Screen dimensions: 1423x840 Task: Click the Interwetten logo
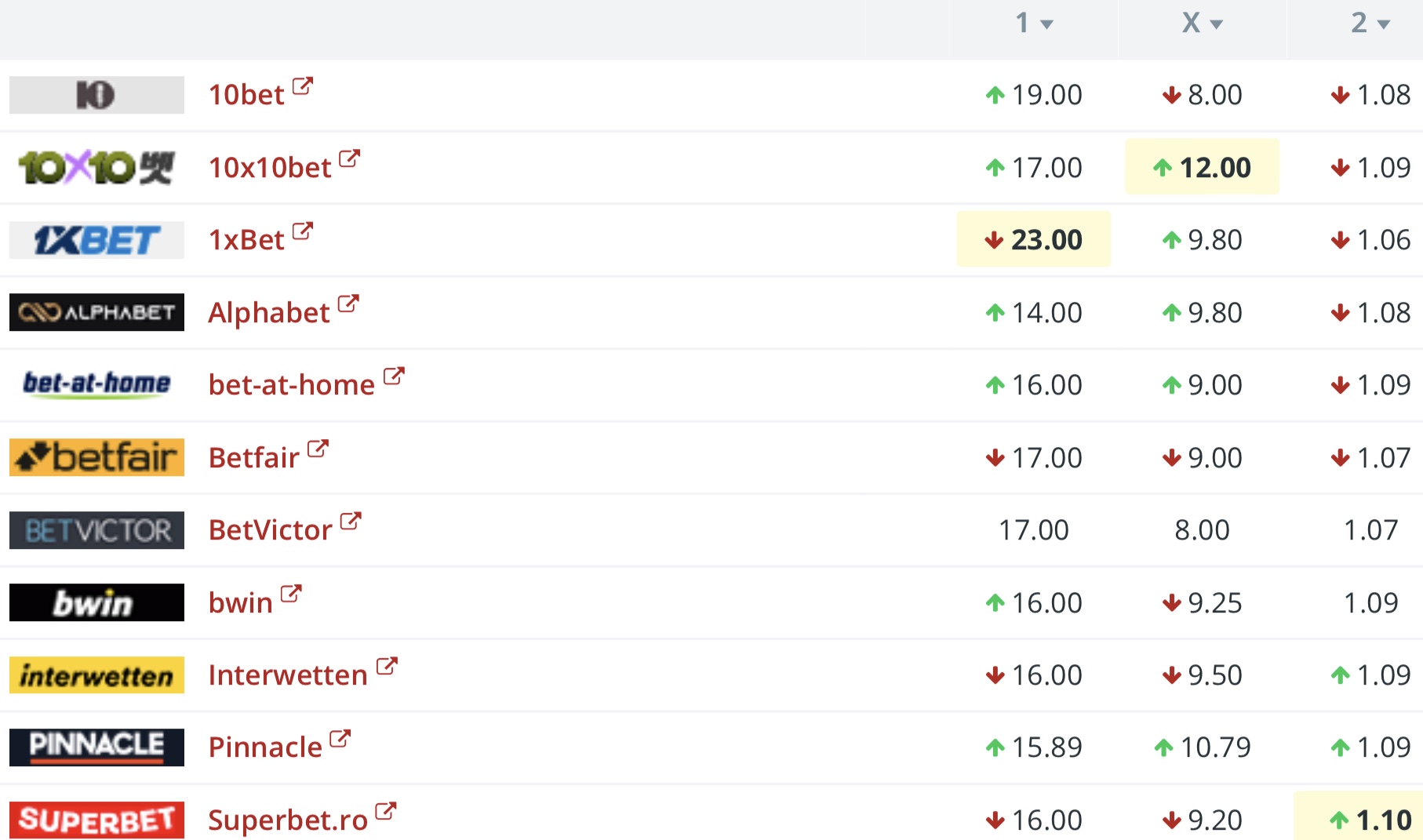96,675
